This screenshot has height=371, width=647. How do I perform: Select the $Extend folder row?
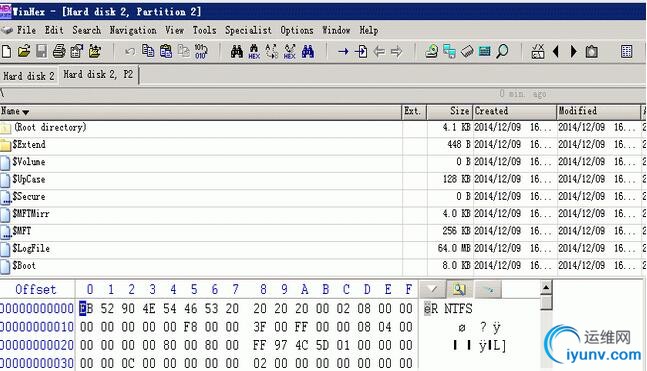322,145
